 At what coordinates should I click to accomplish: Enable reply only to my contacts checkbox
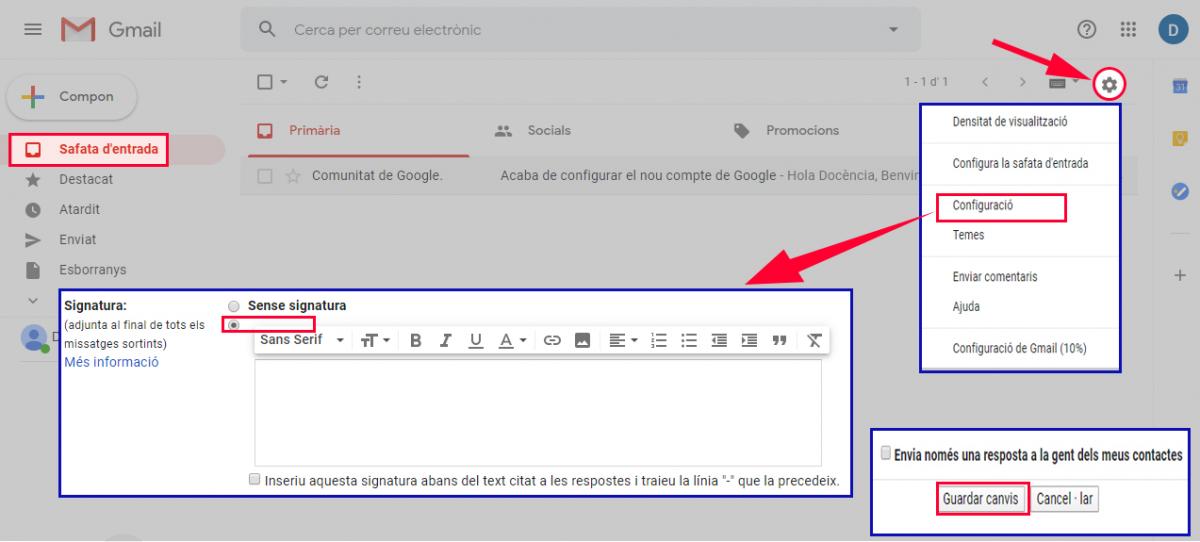coord(885,453)
